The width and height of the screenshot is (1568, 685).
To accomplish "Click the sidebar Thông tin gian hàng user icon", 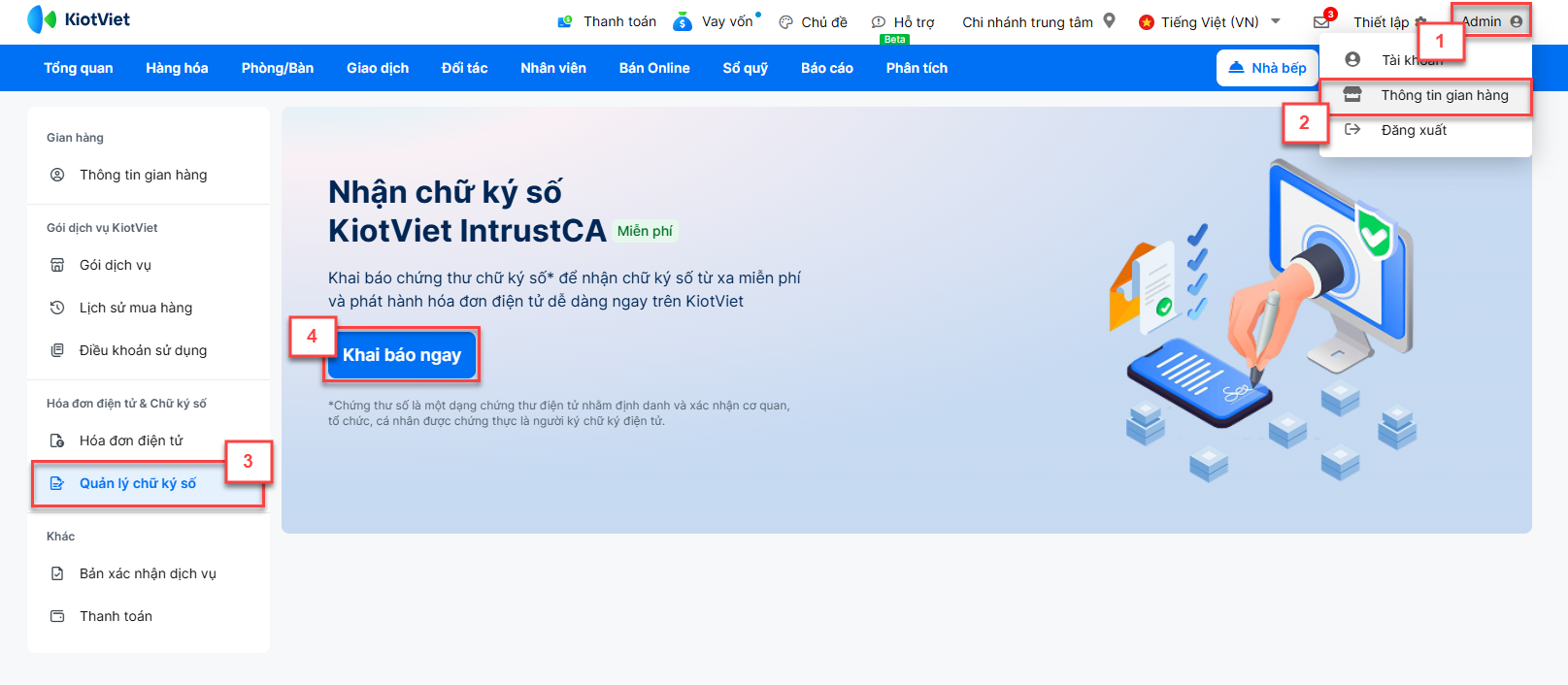I will [57, 175].
